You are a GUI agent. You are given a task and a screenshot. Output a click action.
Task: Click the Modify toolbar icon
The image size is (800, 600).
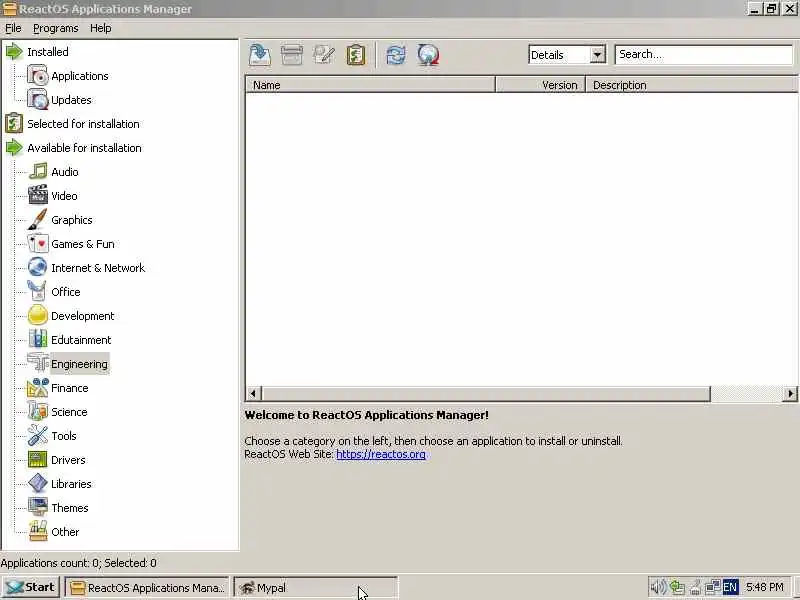(x=324, y=55)
